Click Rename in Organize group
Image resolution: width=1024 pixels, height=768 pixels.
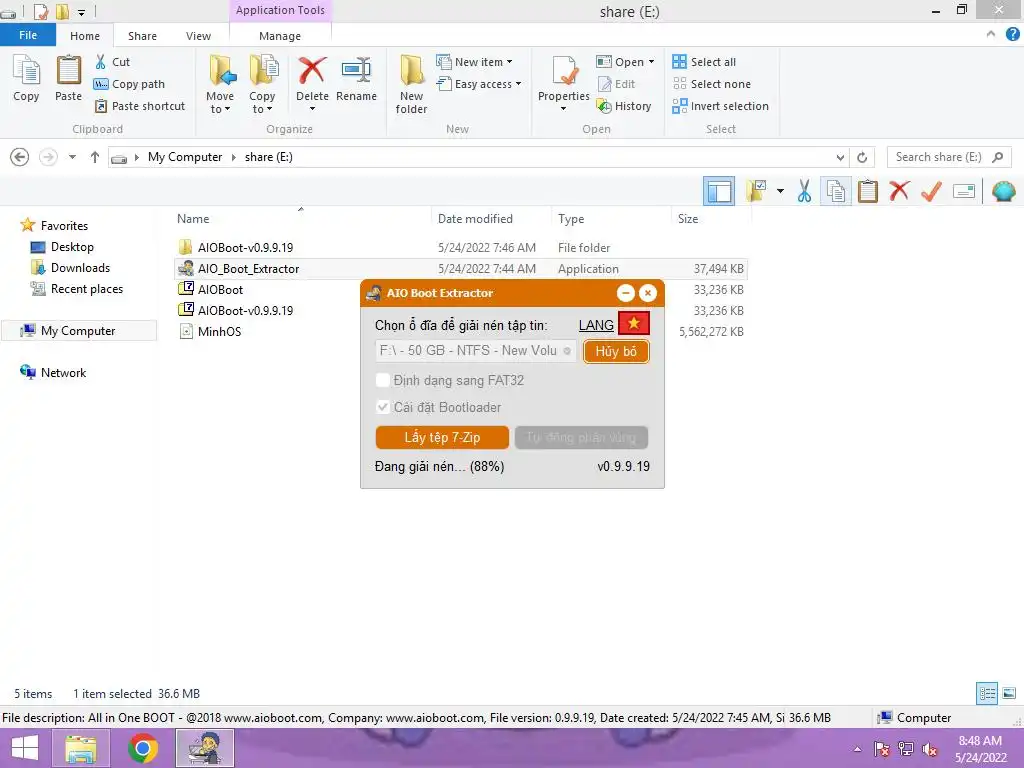click(356, 78)
